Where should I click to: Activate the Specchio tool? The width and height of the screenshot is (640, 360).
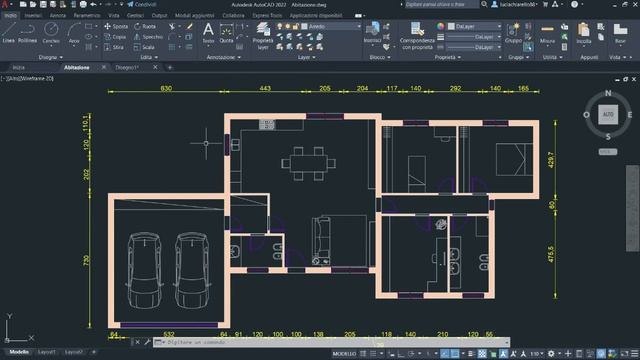click(148, 37)
